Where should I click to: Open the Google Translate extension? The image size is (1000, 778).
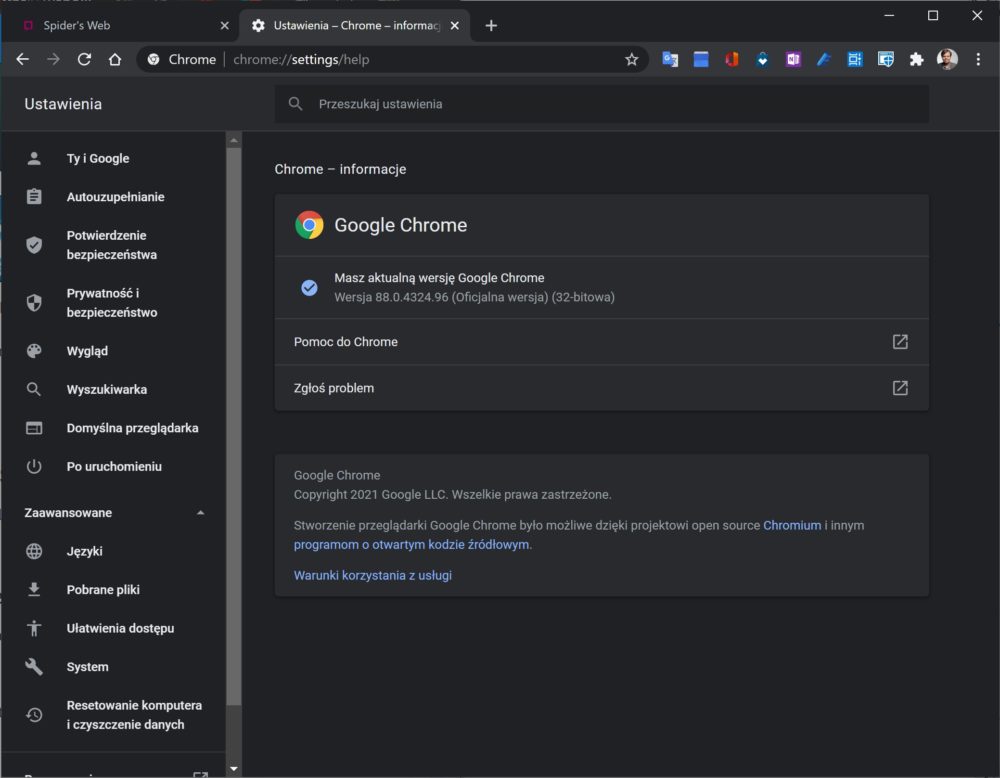point(670,59)
